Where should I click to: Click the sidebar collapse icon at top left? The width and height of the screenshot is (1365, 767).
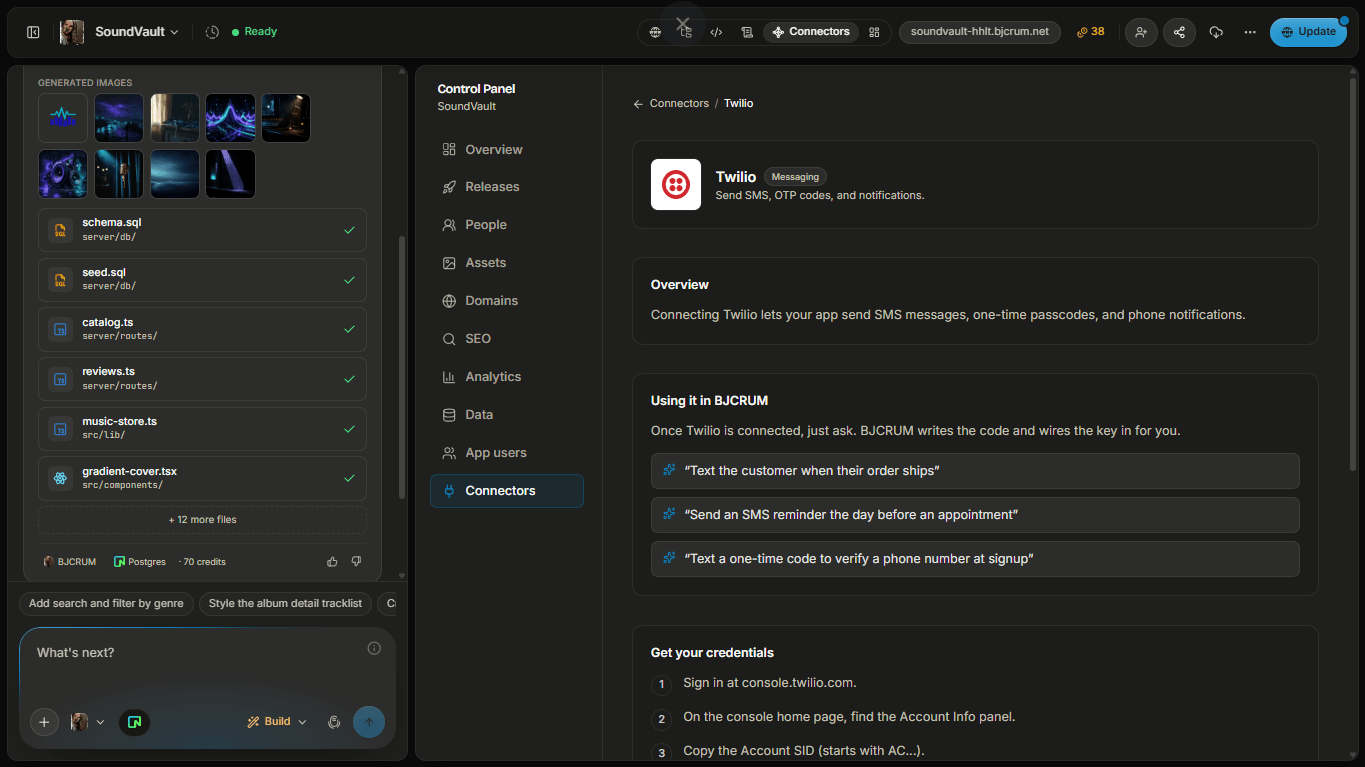tap(33, 32)
